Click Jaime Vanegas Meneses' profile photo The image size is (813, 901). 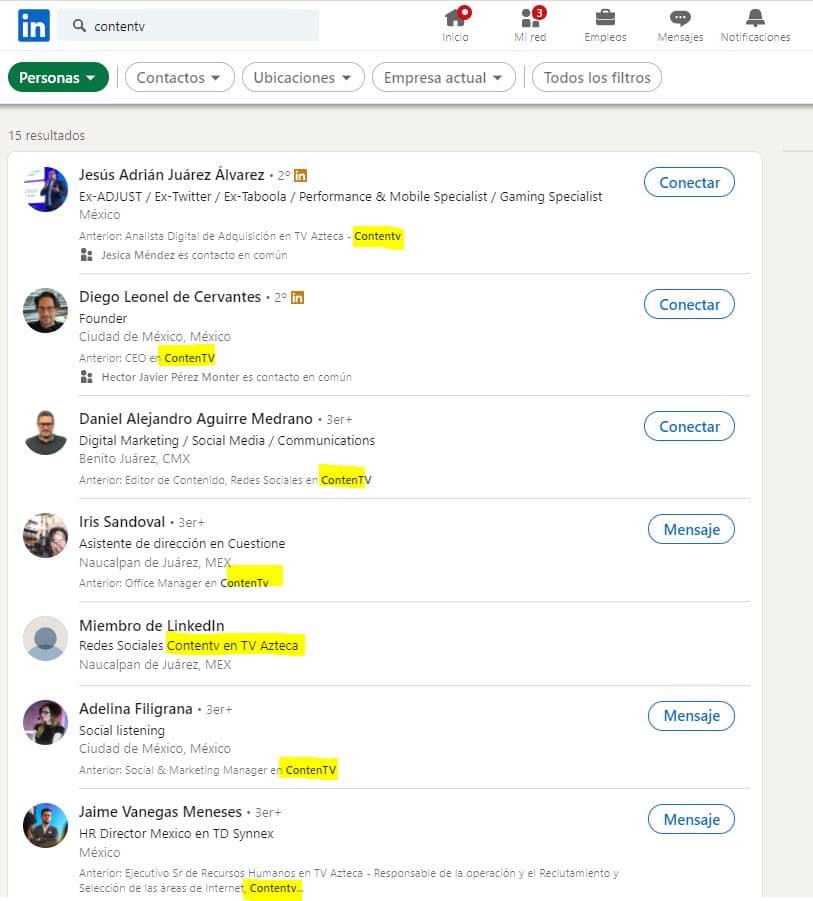click(x=45, y=825)
